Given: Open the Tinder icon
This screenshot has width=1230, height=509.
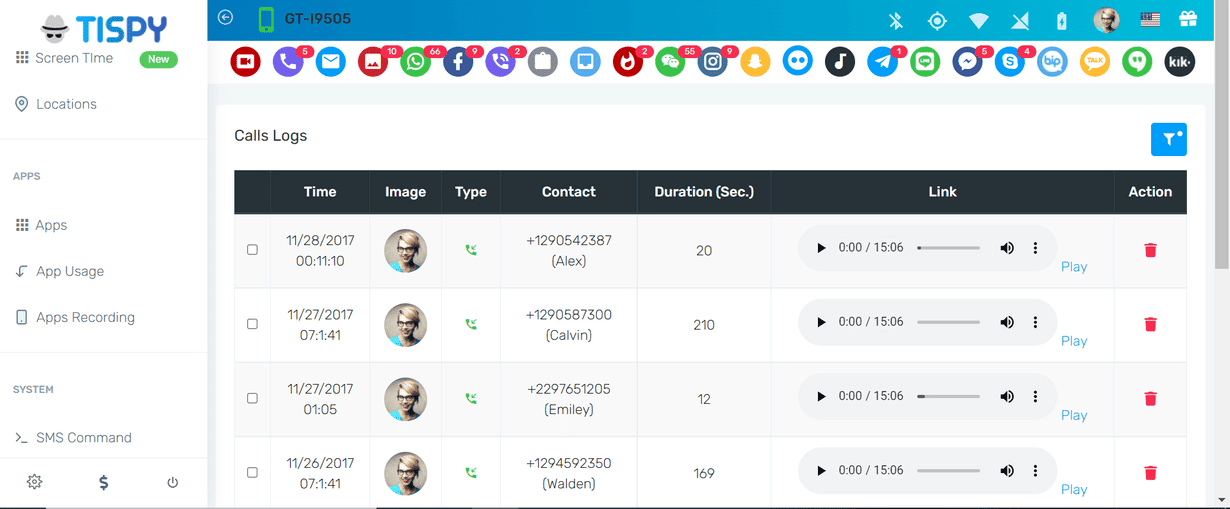Looking at the screenshot, I should click(628, 62).
